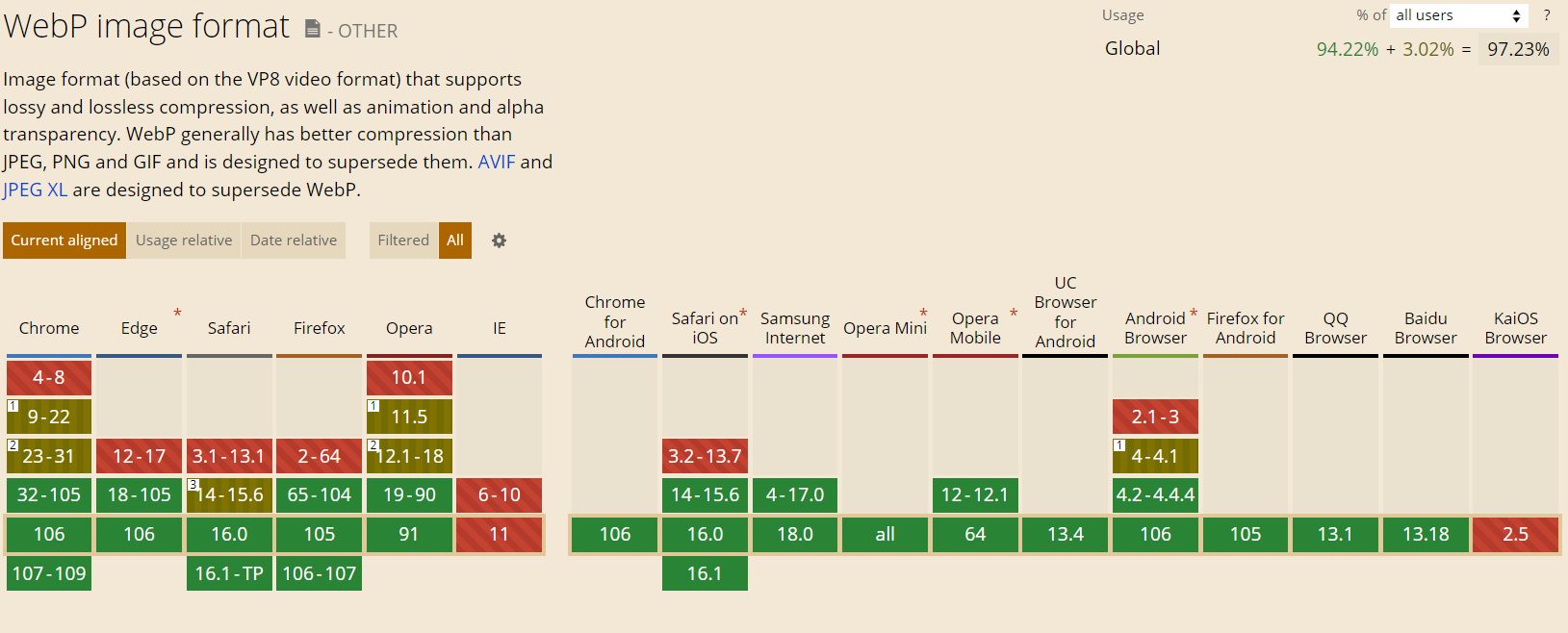Click the question mark help icon
Image resolution: width=1568 pixels, height=633 pixels.
tap(1547, 15)
